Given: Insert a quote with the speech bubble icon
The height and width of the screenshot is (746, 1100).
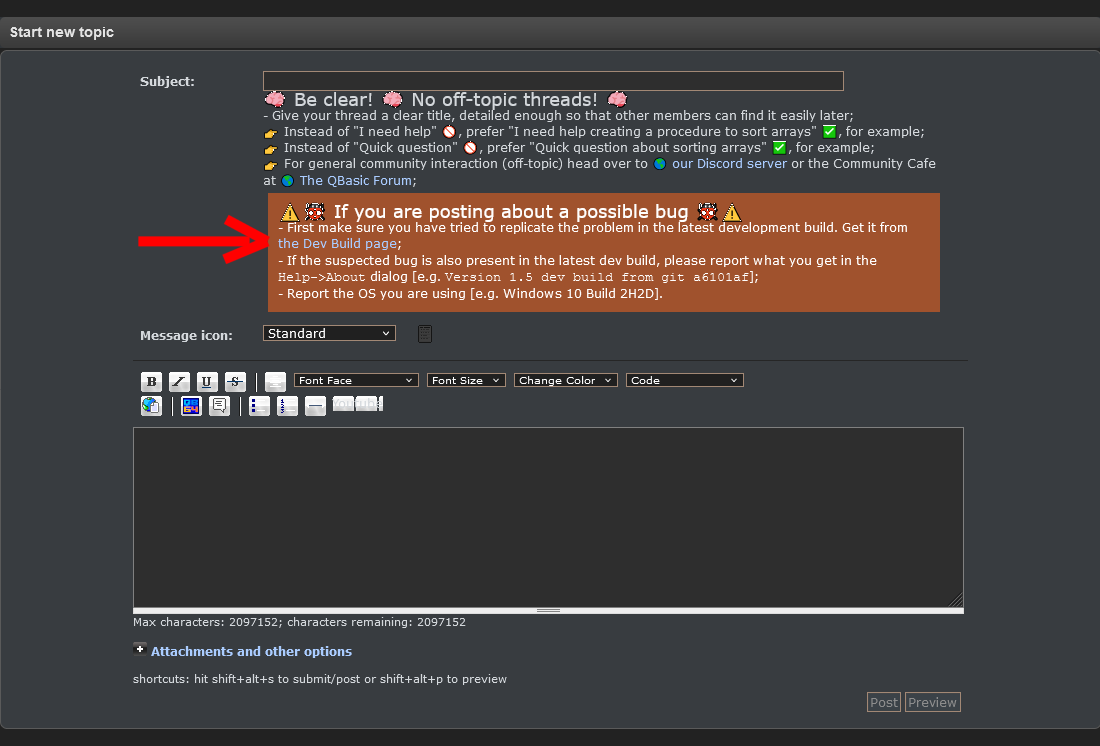Looking at the screenshot, I should [x=219, y=406].
